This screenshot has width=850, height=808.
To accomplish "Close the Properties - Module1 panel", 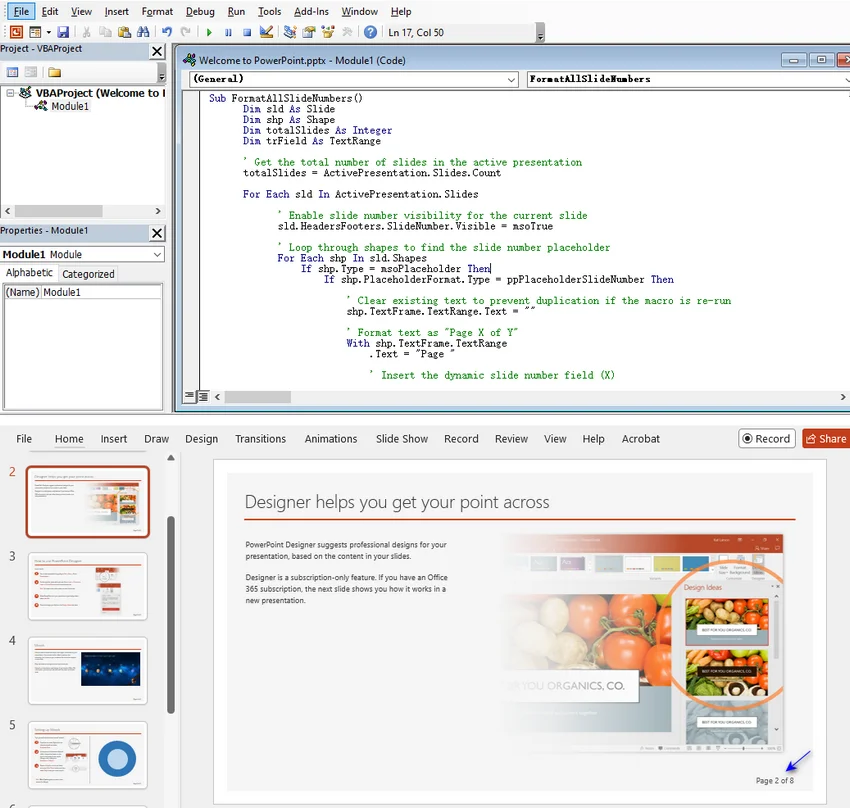I will 157,233.
